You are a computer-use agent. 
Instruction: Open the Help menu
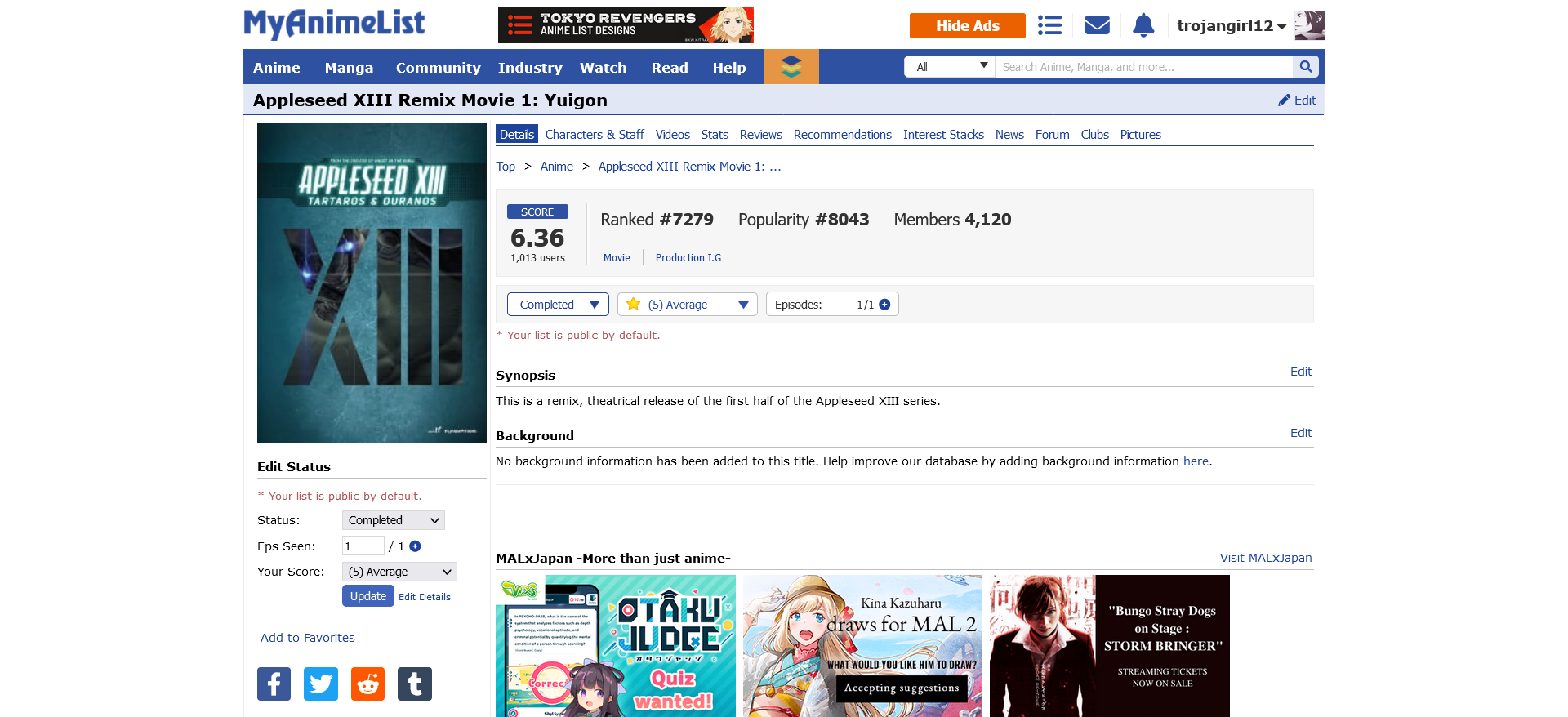pyautogui.click(x=728, y=68)
